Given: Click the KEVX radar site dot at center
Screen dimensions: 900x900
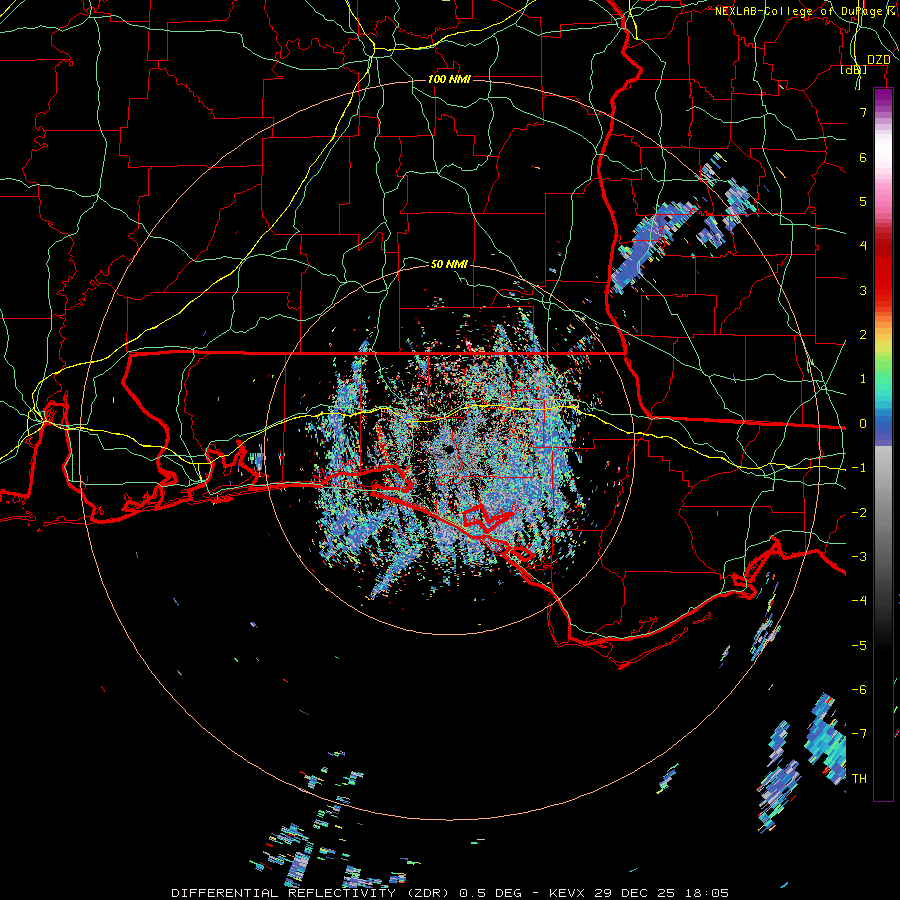Looking at the screenshot, I should [x=448, y=451].
